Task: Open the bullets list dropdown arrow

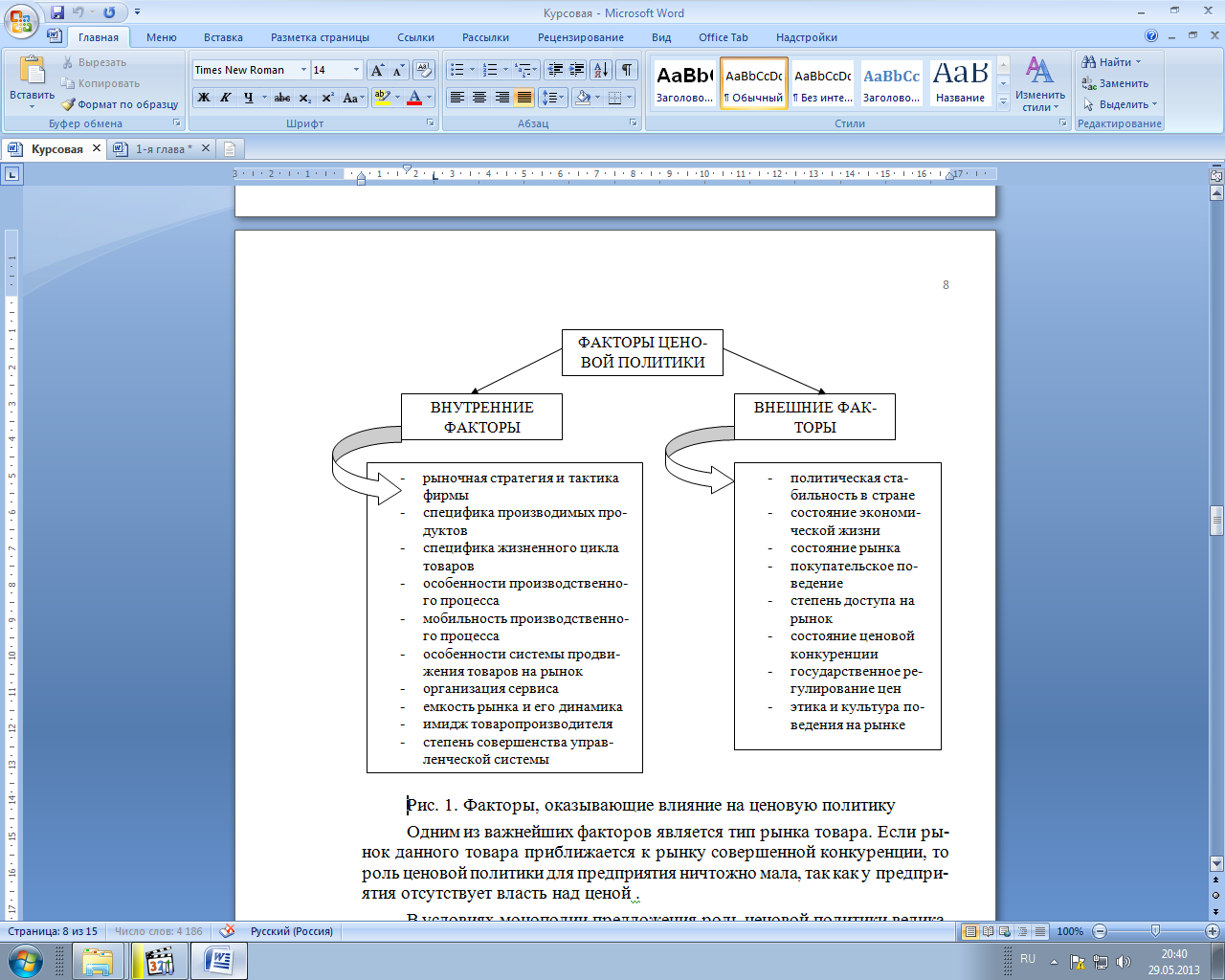Action: point(474,70)
